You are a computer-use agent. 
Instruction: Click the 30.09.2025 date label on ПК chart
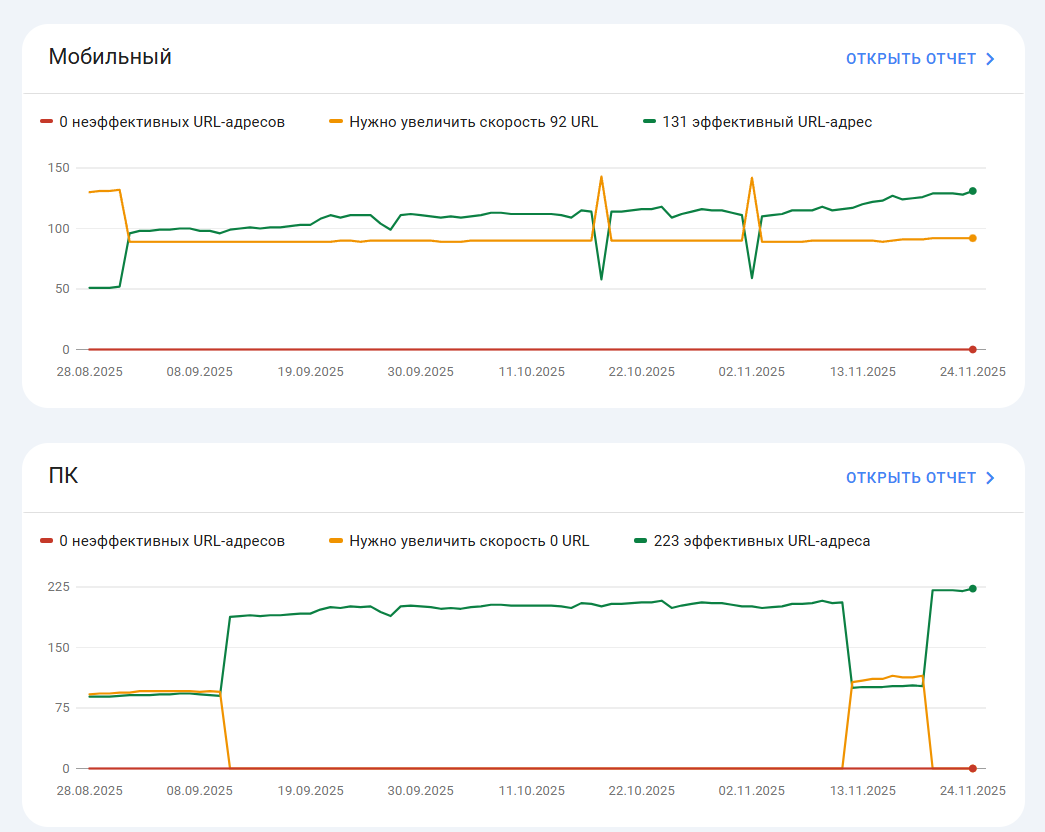click(421, 791)
